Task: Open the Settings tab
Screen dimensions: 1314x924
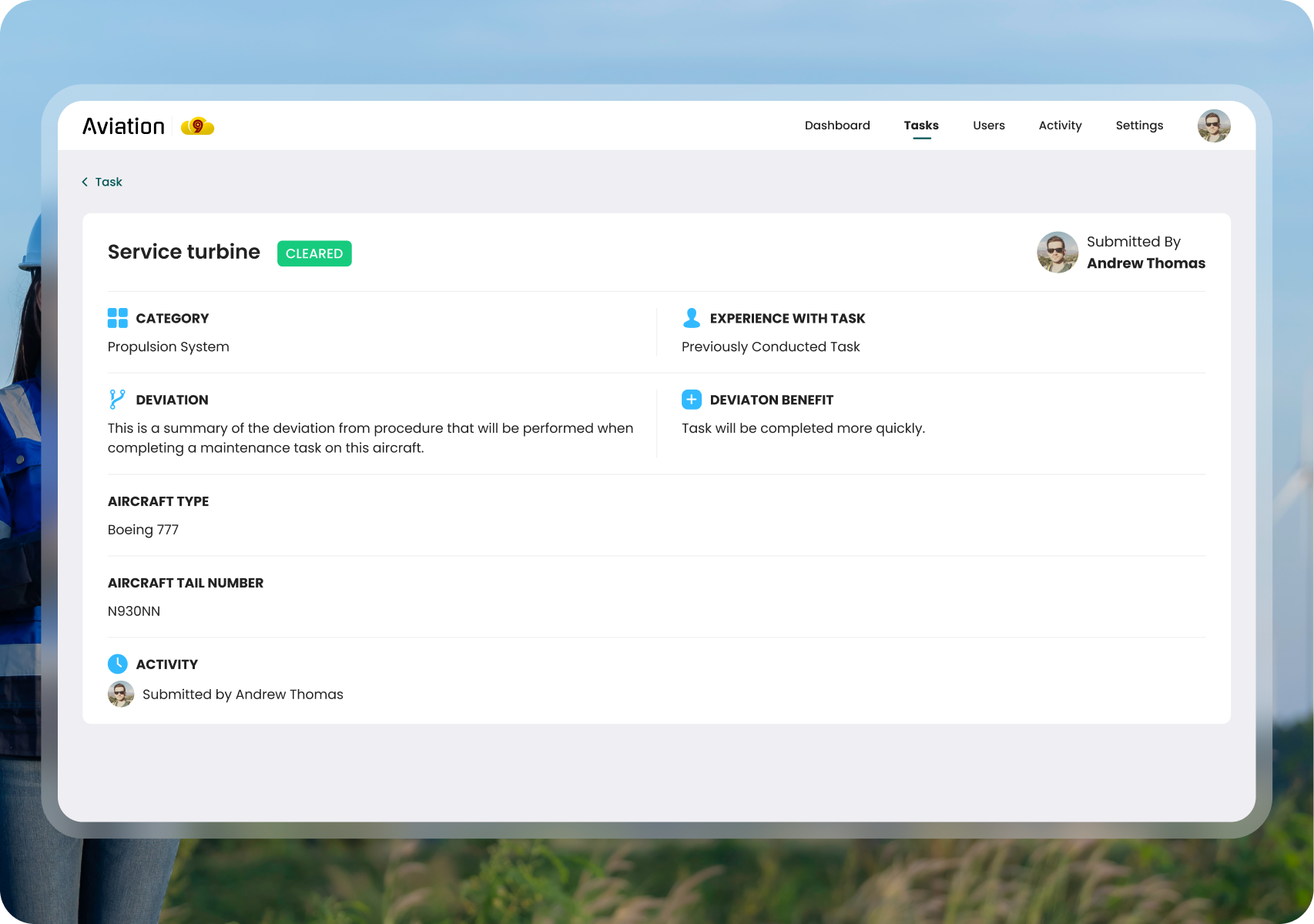Action: [x=1139, y=126]
